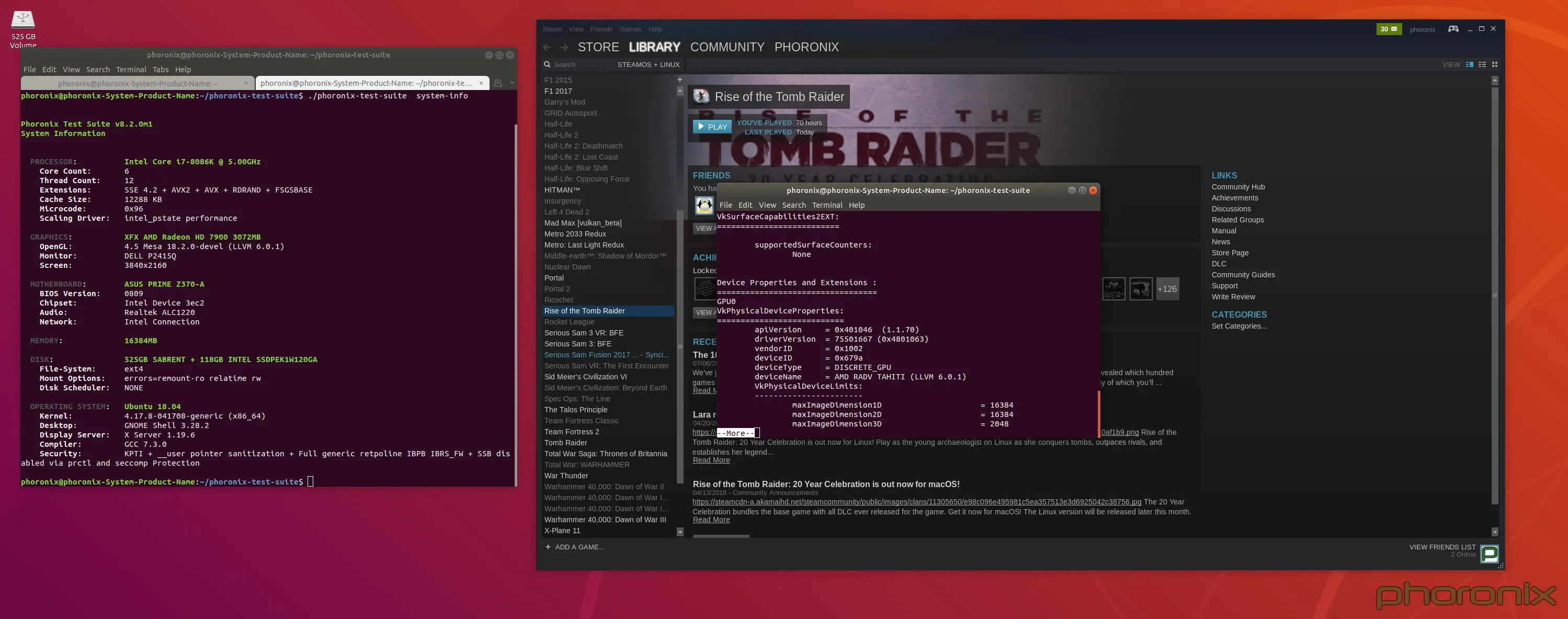Select Metro 2033 Redux in the games list
1568x619 pixels.
point(575,233)
